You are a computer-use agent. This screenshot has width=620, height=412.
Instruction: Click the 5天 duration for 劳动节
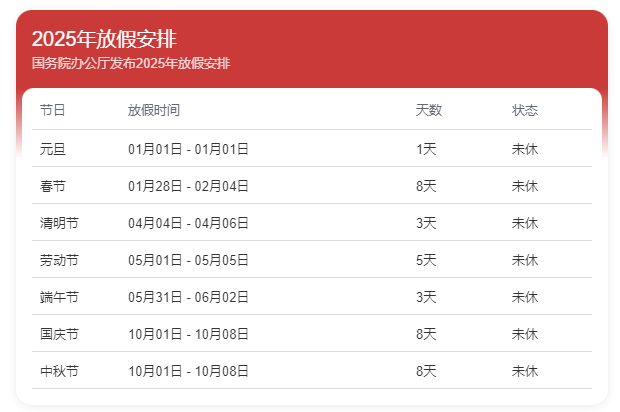(x=426, y=260)
